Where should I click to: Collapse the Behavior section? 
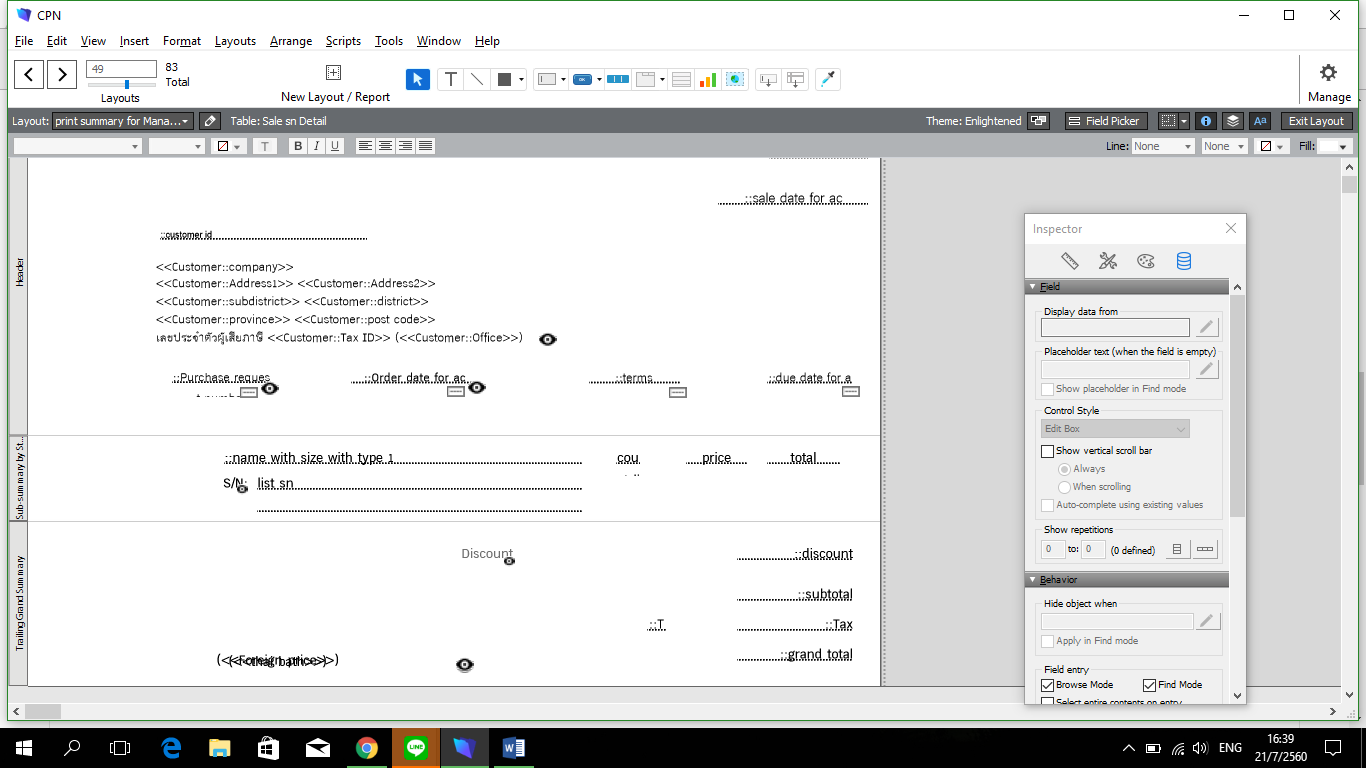[1033, 580]
